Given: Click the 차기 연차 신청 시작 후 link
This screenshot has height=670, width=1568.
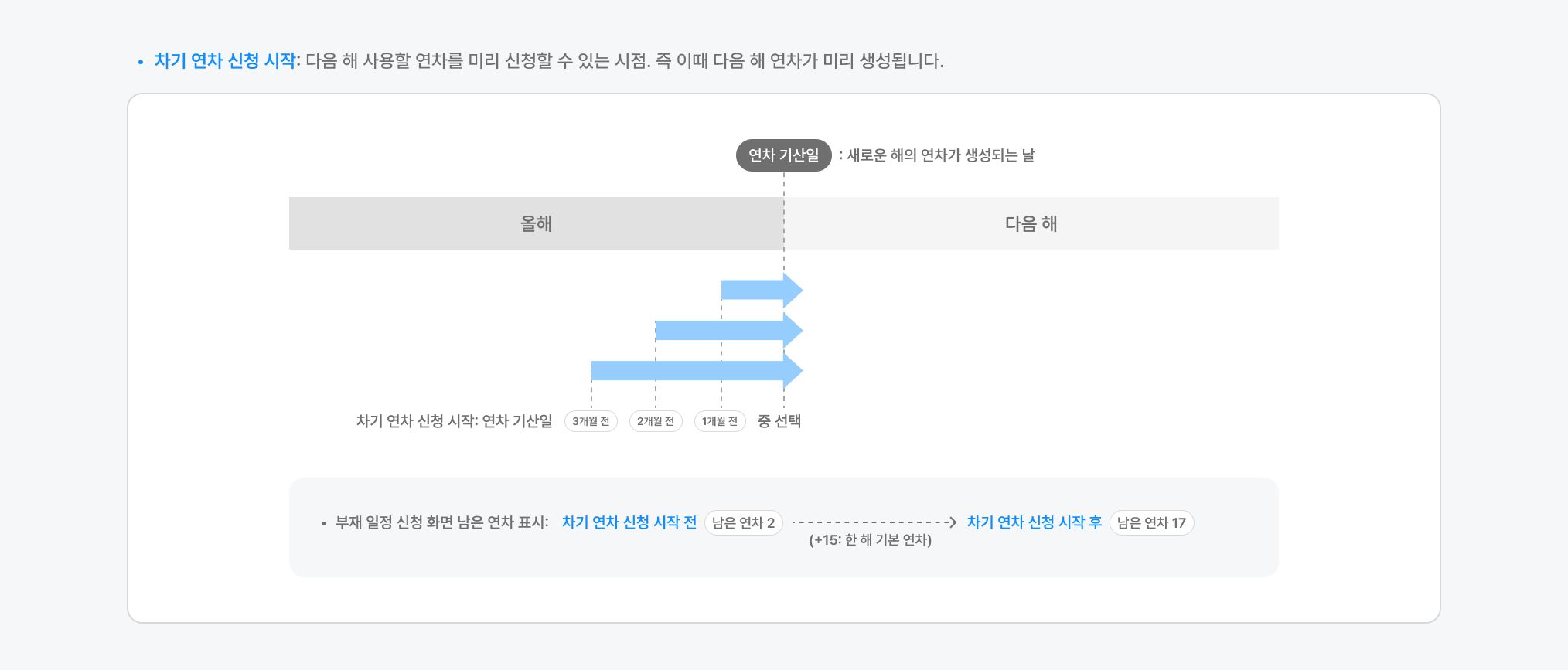Looking at the screenshot, I should (1034, 522).
